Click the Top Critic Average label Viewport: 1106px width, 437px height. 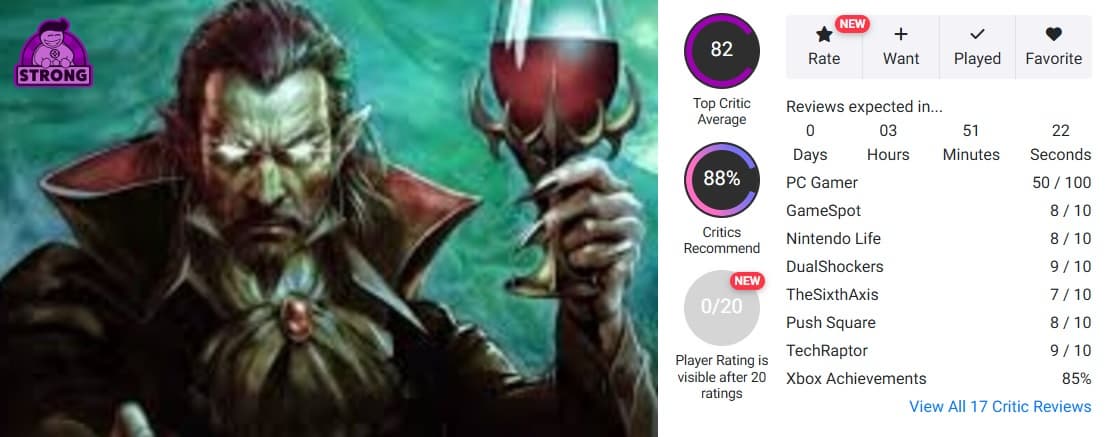click(x=722, y=111)
